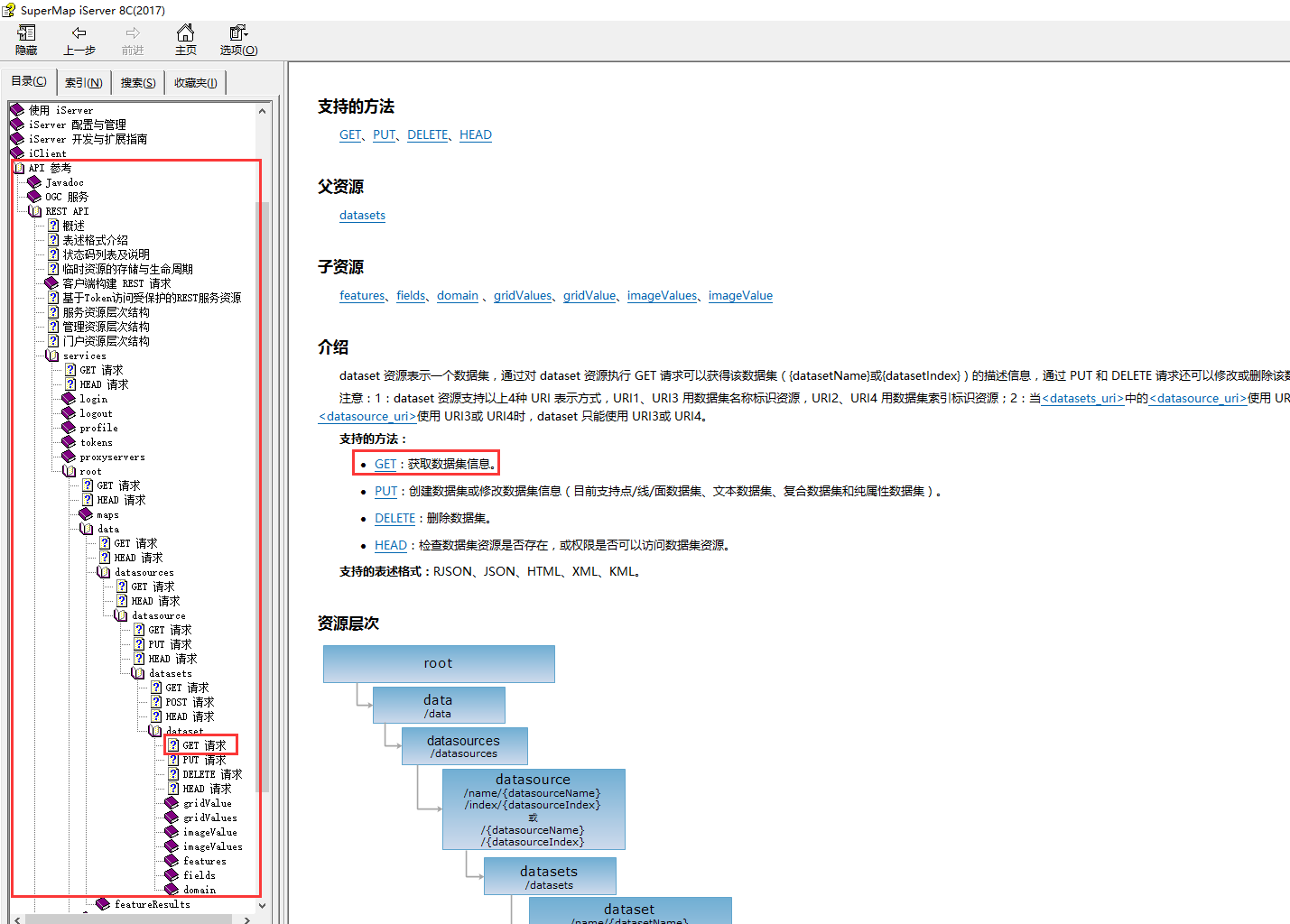
Task: Click the book icon next to maps
Action: click(x=86, y=514)
